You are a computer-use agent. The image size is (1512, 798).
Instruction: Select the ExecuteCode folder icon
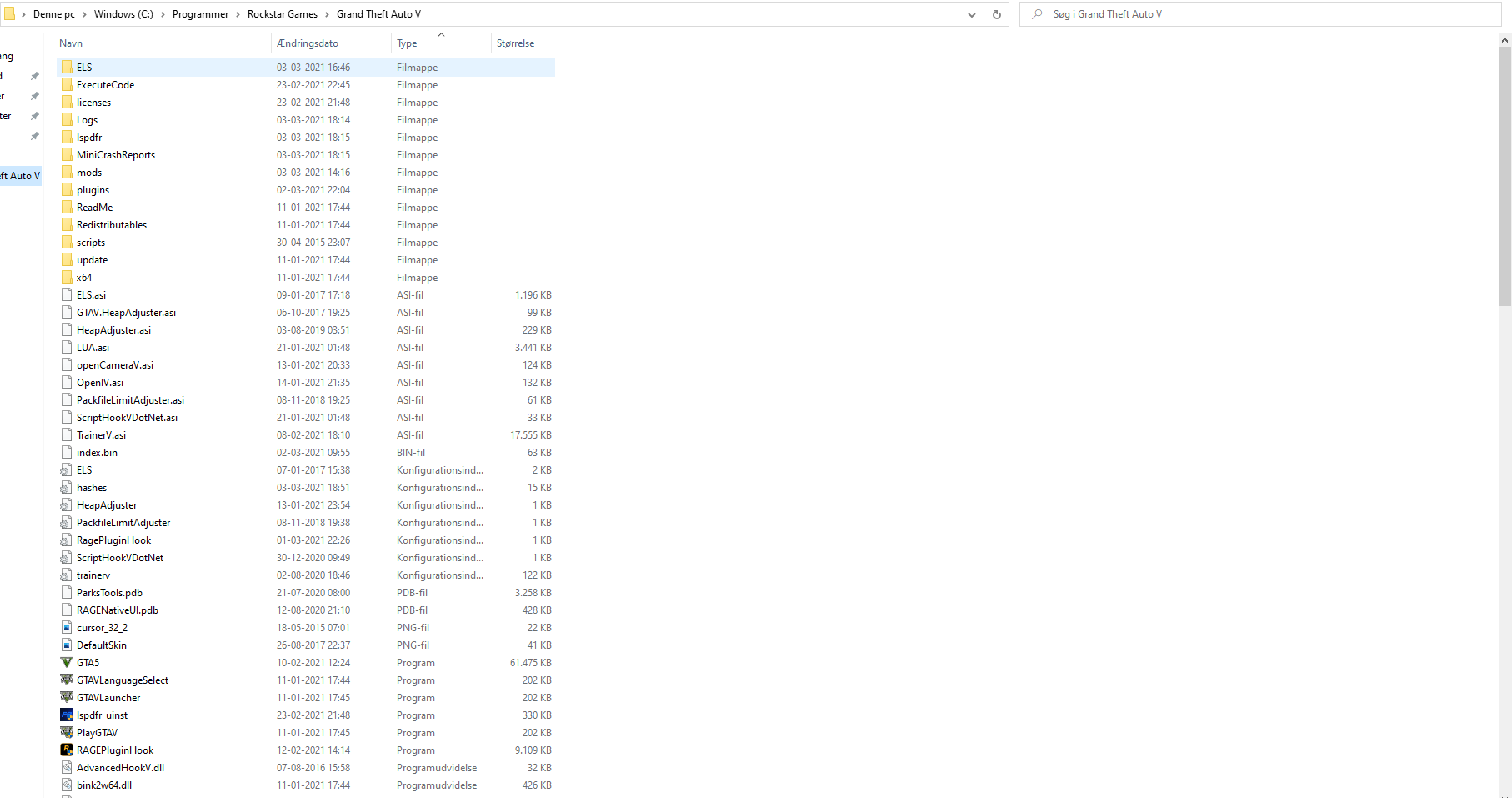pos(67,84)
